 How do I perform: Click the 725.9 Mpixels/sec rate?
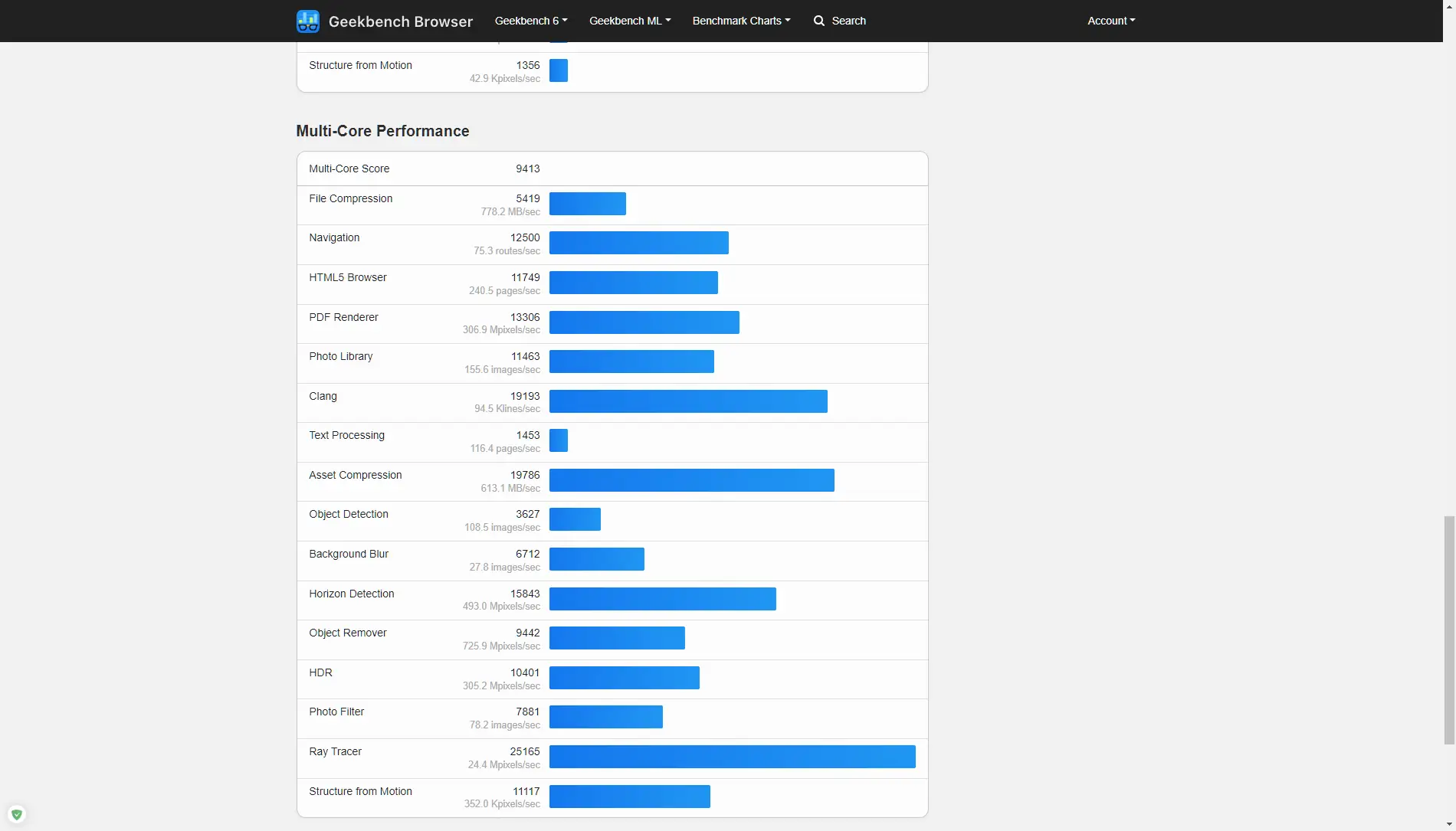pyautogui.click(x=501, y=646)
